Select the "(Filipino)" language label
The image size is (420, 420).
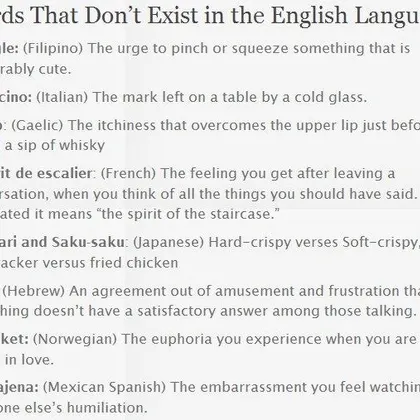(53, 49)
